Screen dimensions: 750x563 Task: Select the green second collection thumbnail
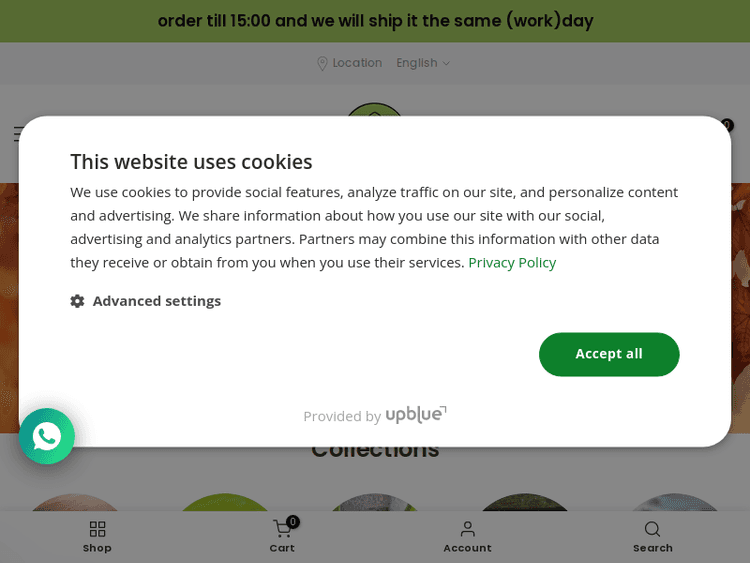(225, 502)
